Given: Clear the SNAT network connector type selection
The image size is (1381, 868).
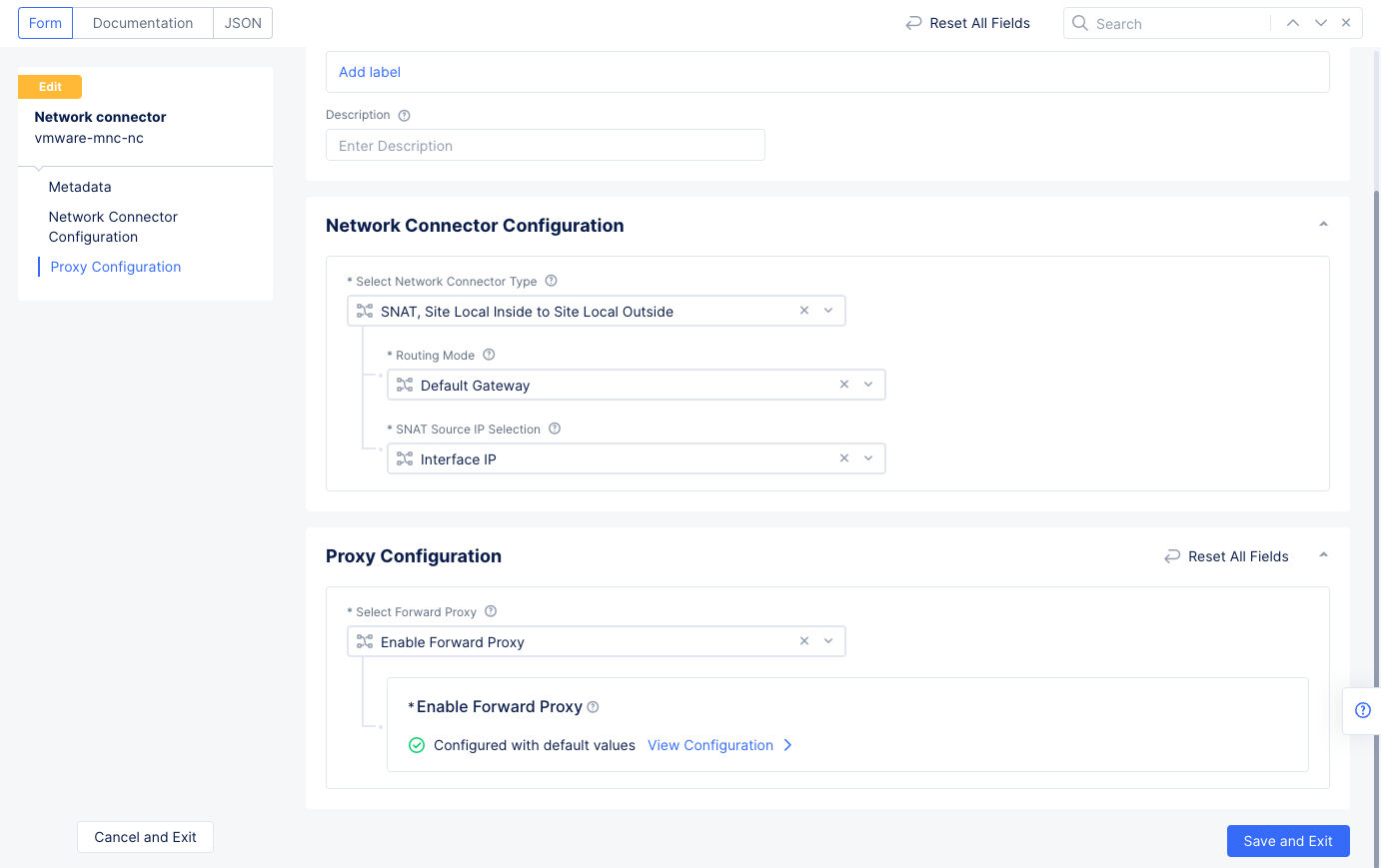Looking at the screenshot, I should pos(804,311).
